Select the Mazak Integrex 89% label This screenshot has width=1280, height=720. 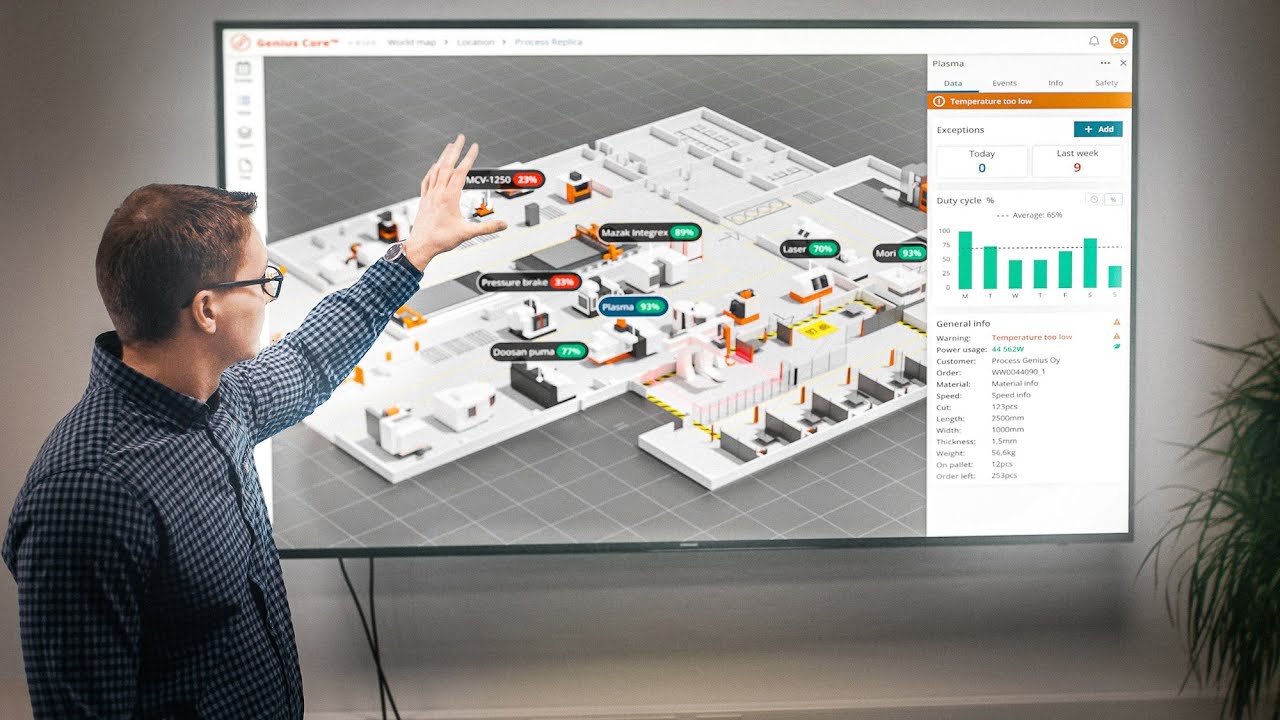coord(649,232)
